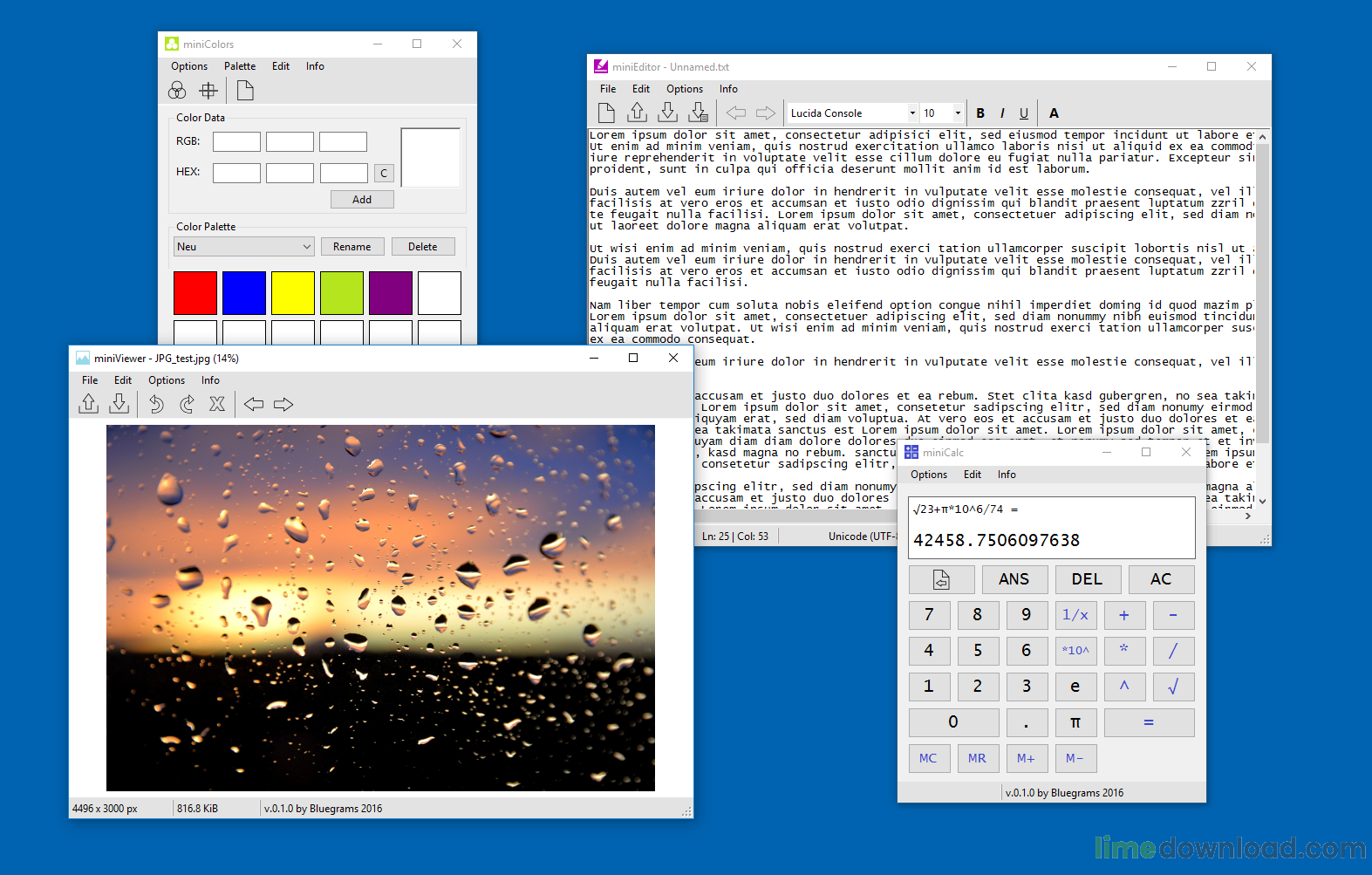The width and height of the screenshot is (1372, 875).
Task: Click the Rename palette button
Action: tap(352, 247)
